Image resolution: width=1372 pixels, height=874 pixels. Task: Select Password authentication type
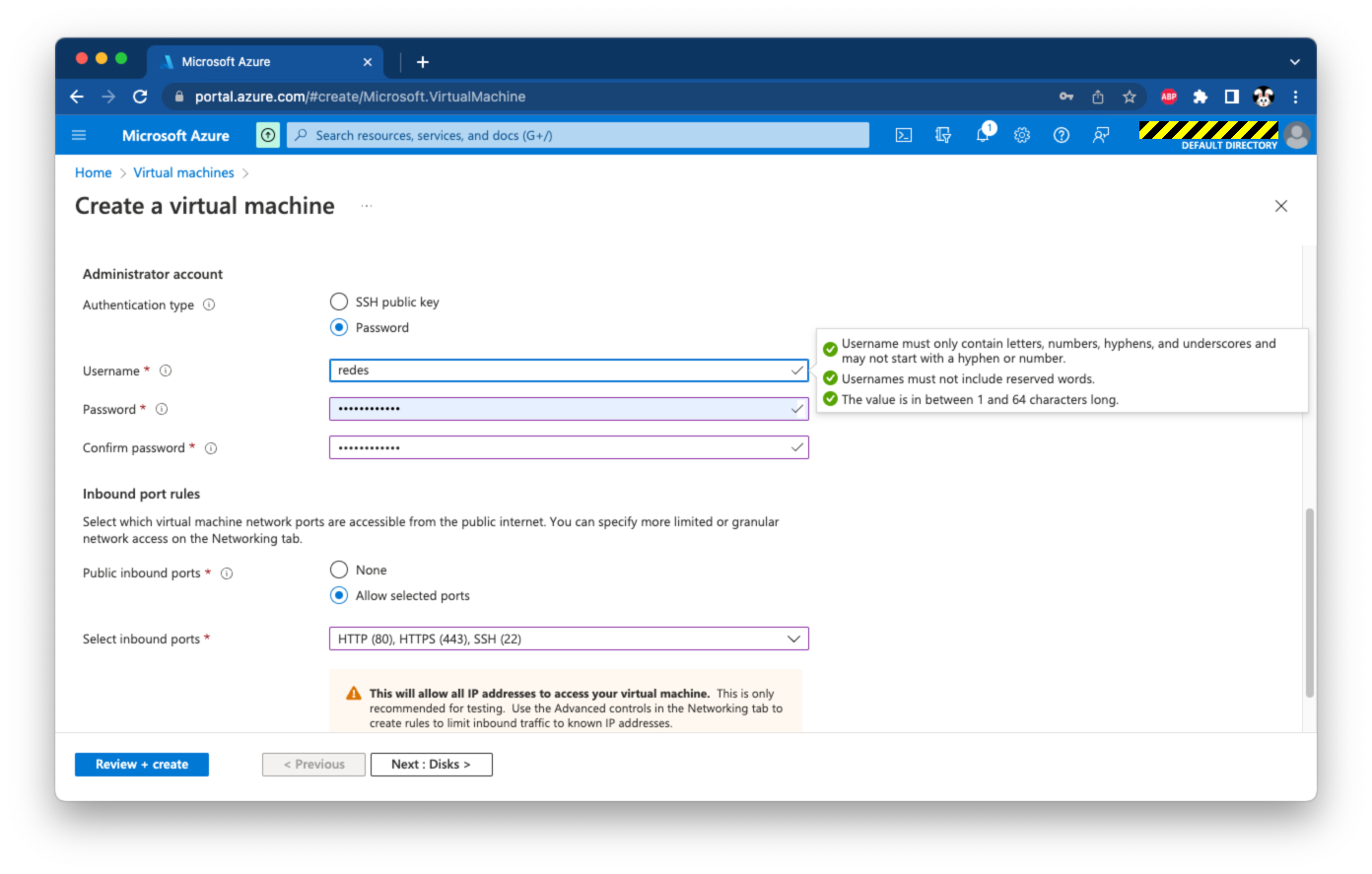[339, 327]
